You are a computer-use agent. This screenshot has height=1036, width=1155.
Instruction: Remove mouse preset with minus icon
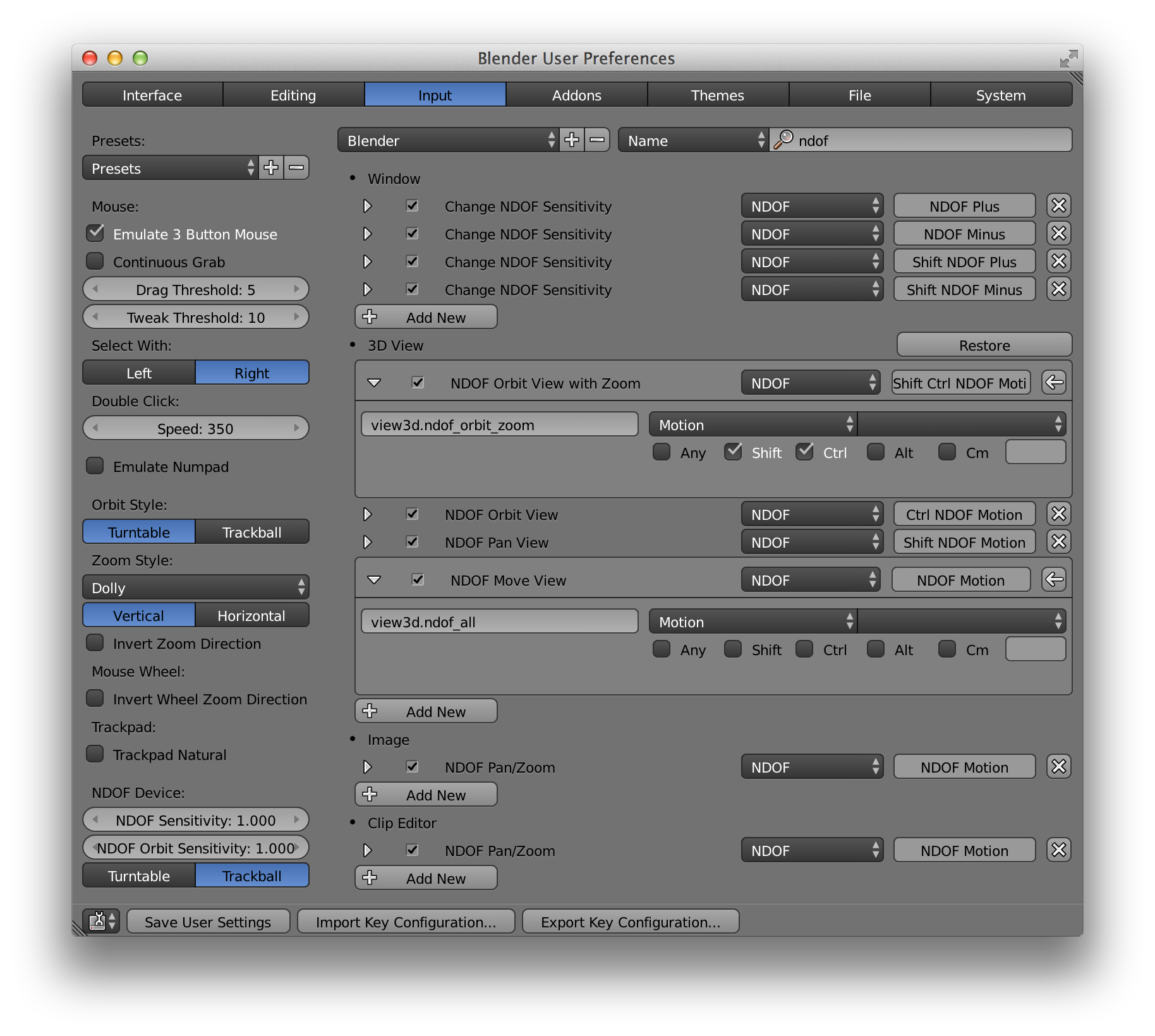(x=296, y=168)
